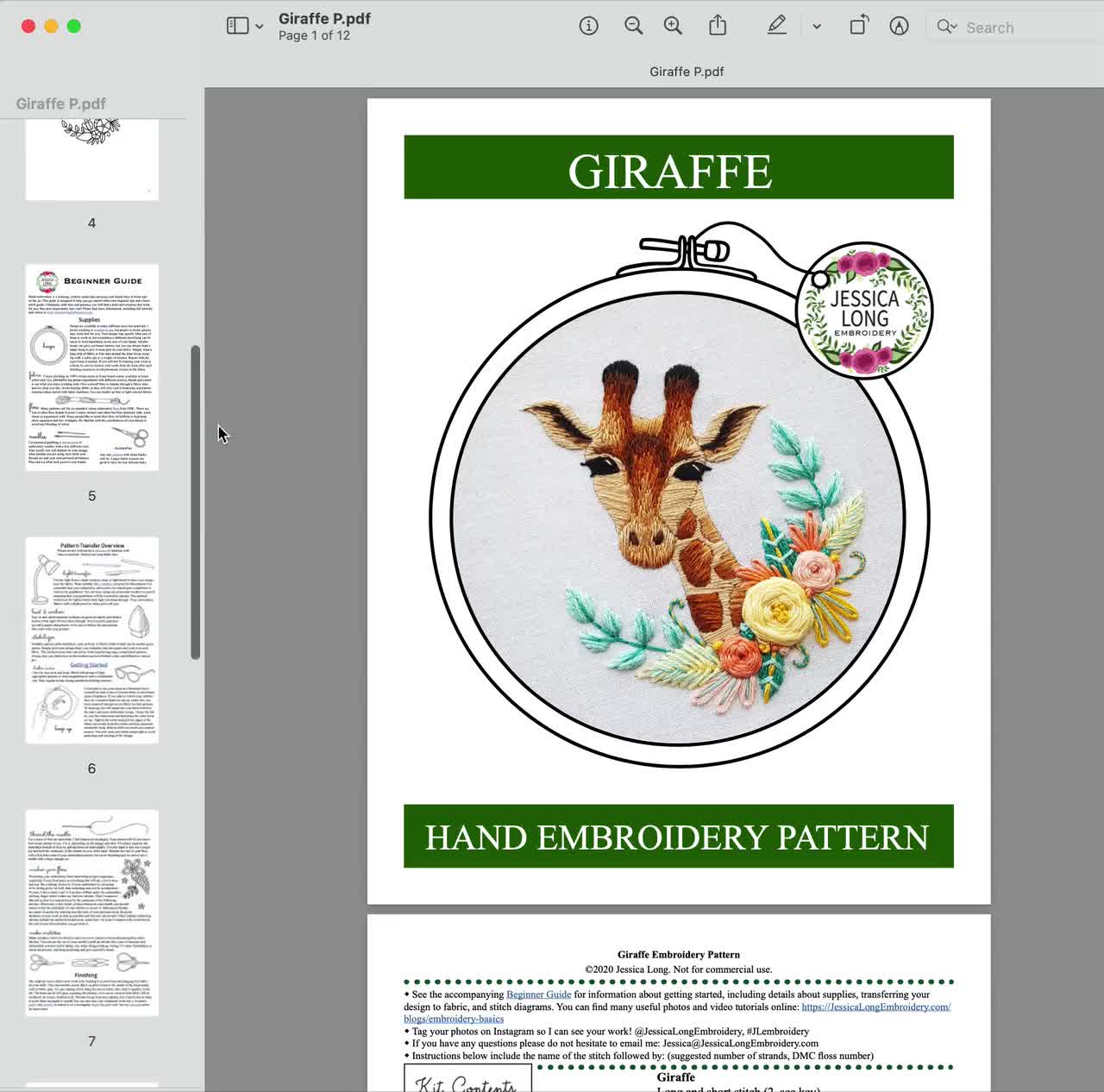Zoom out of the PDF page
The height and width of the screenshot is (1092, 1104).
(x=633, y=26)
